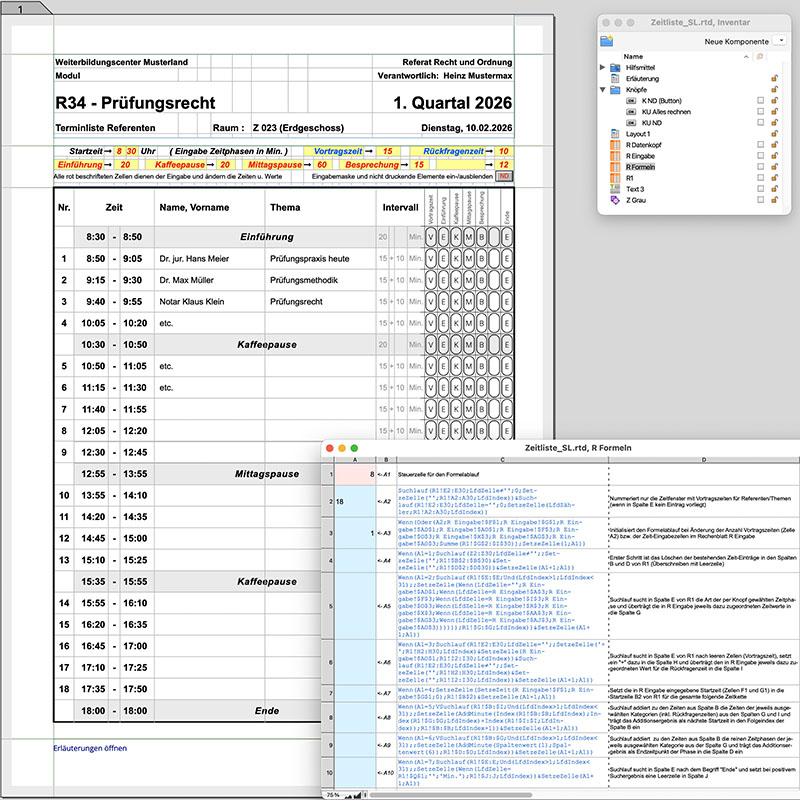800x800 pixels.
Task: Toggle the lock icon beside R Datenkopf
Action: [x=774, y=145]
